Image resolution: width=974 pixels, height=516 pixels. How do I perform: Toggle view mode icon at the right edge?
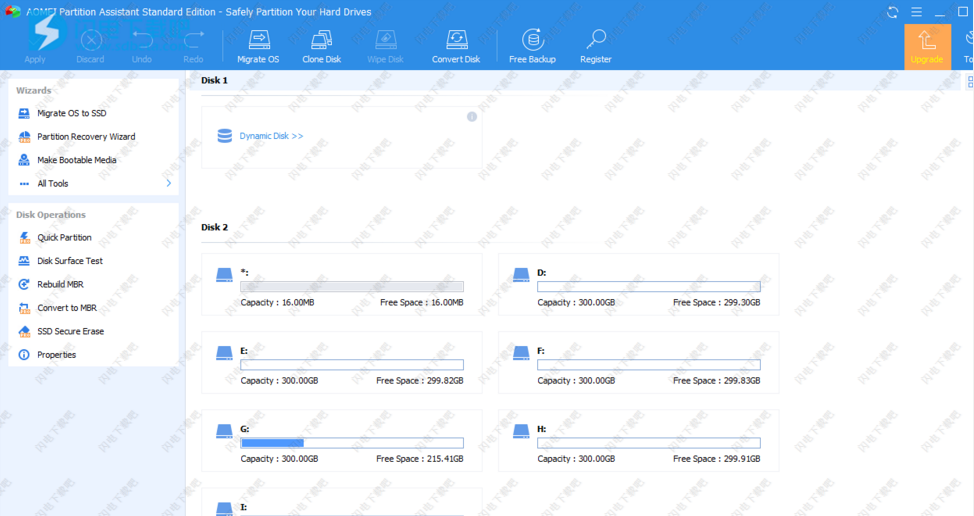pos(970,81)
